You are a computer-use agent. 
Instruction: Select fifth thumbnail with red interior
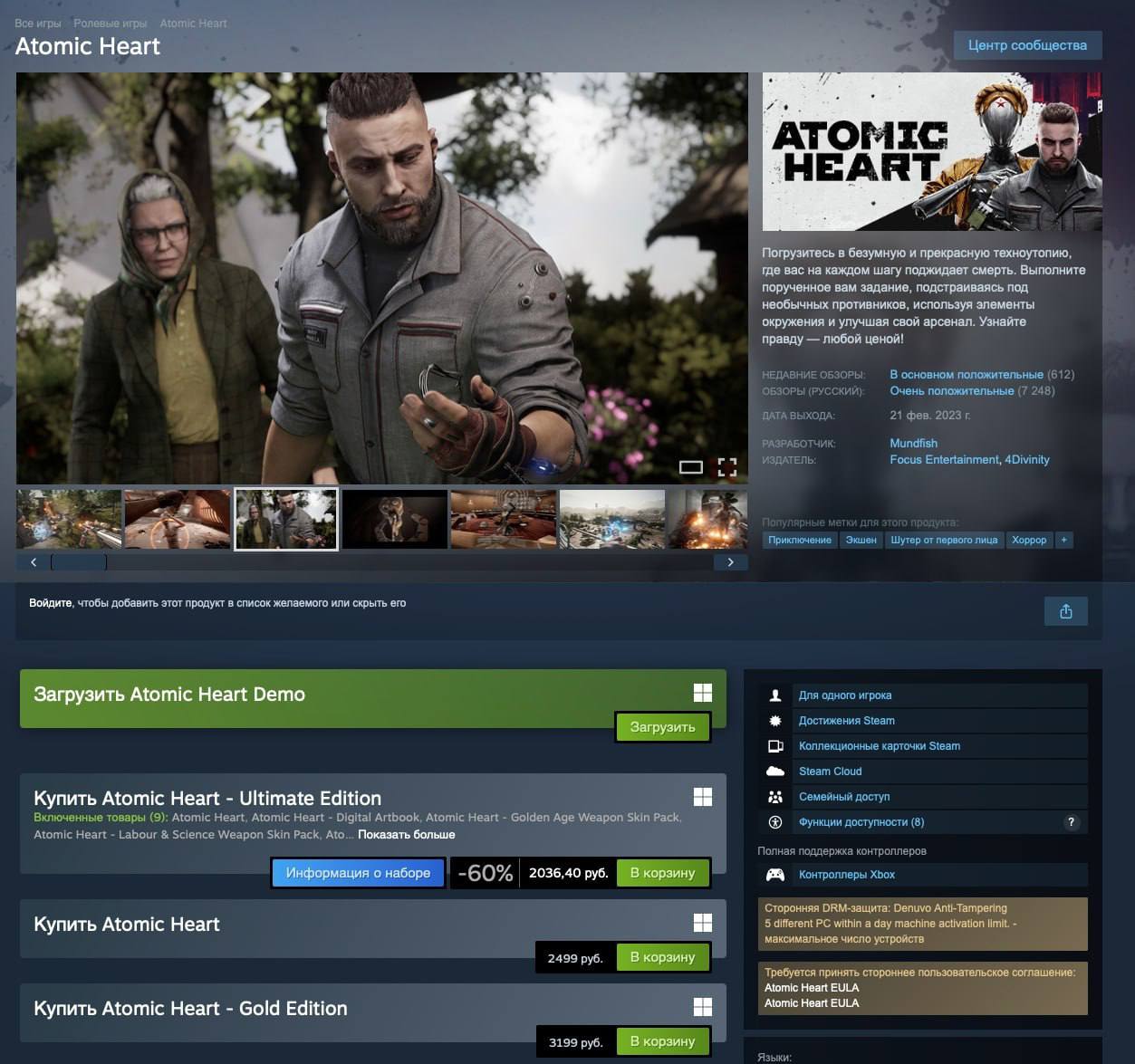504,519
